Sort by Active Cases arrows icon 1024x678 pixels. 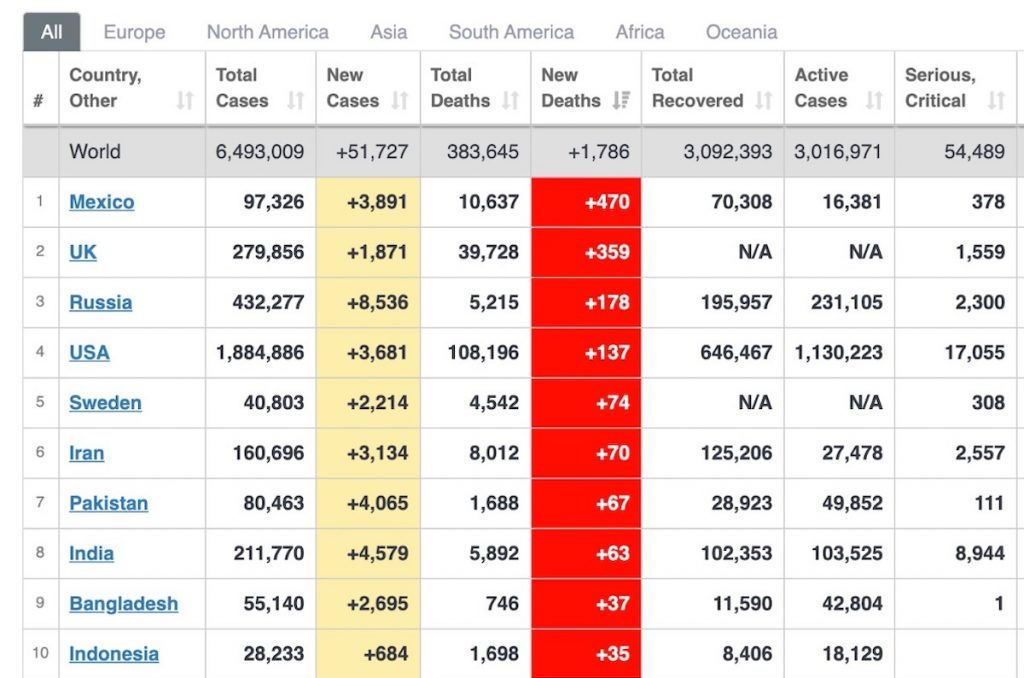tap(874, 101)
